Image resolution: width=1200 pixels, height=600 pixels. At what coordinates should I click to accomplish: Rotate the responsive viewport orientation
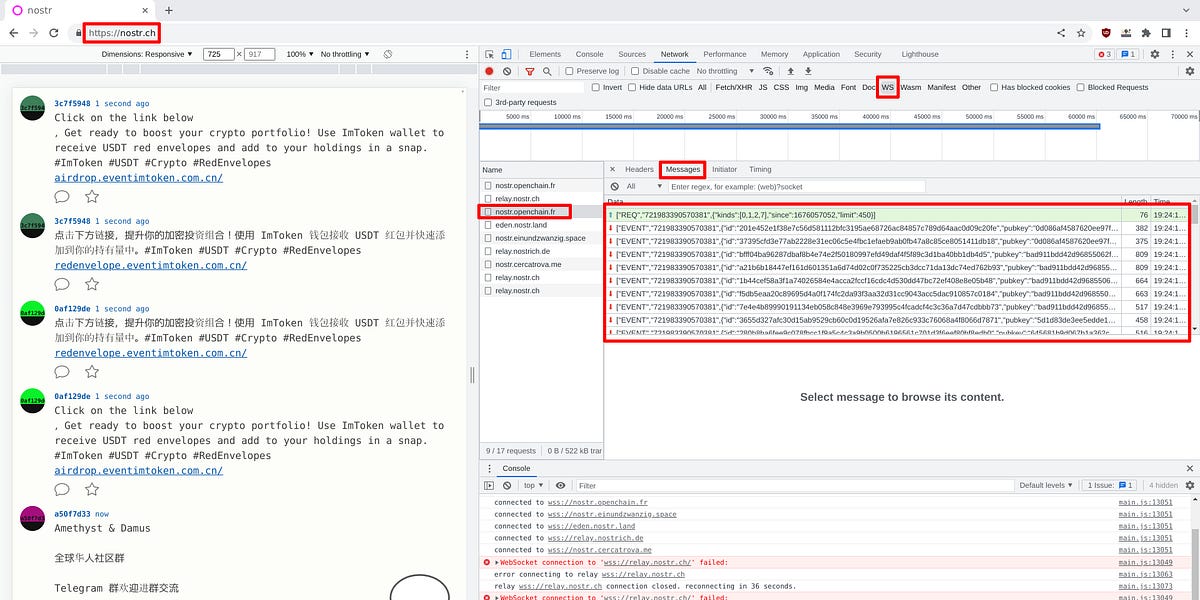tap(387, 55)
